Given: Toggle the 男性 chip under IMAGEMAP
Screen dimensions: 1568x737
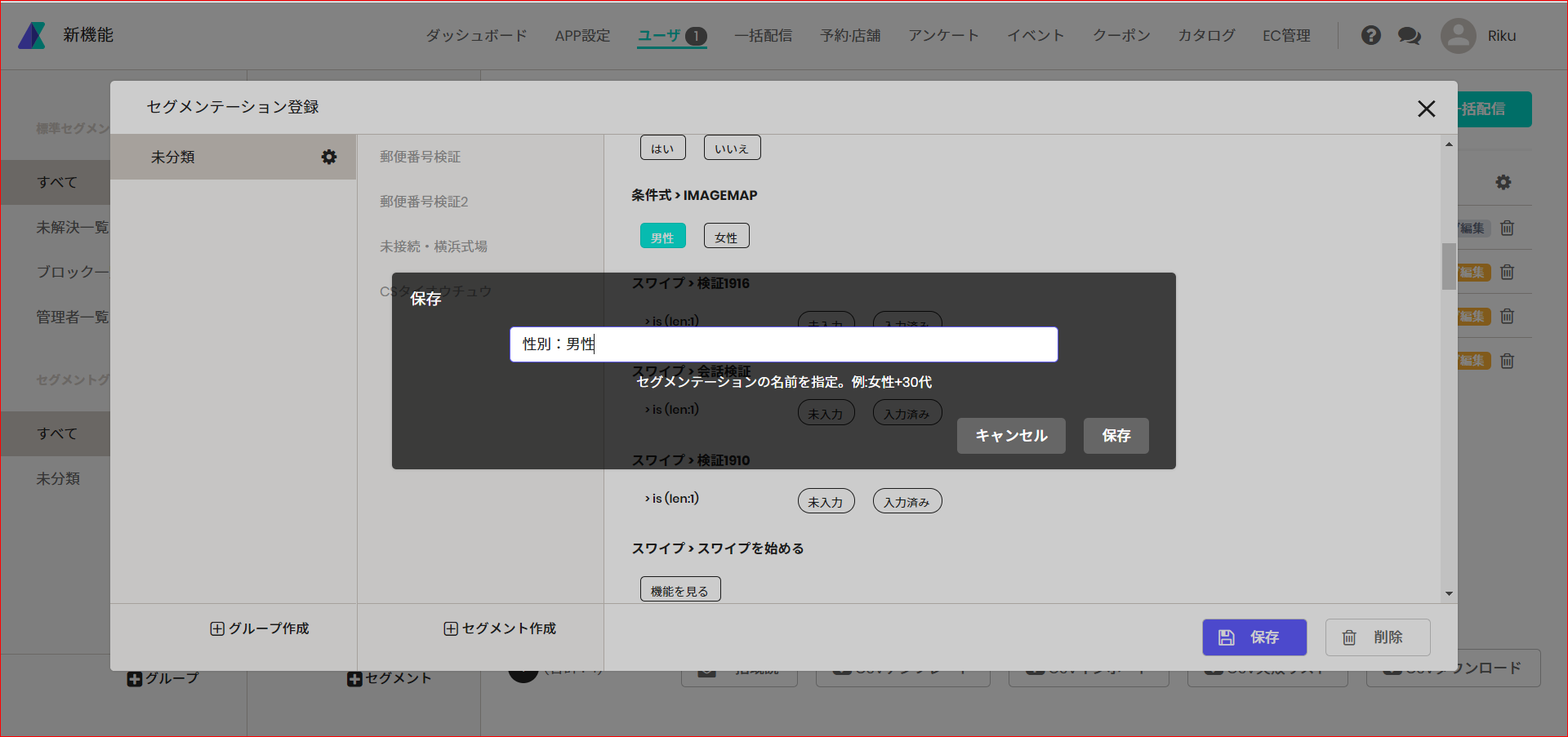Looking at the screenshot, I should pos(662,236).
